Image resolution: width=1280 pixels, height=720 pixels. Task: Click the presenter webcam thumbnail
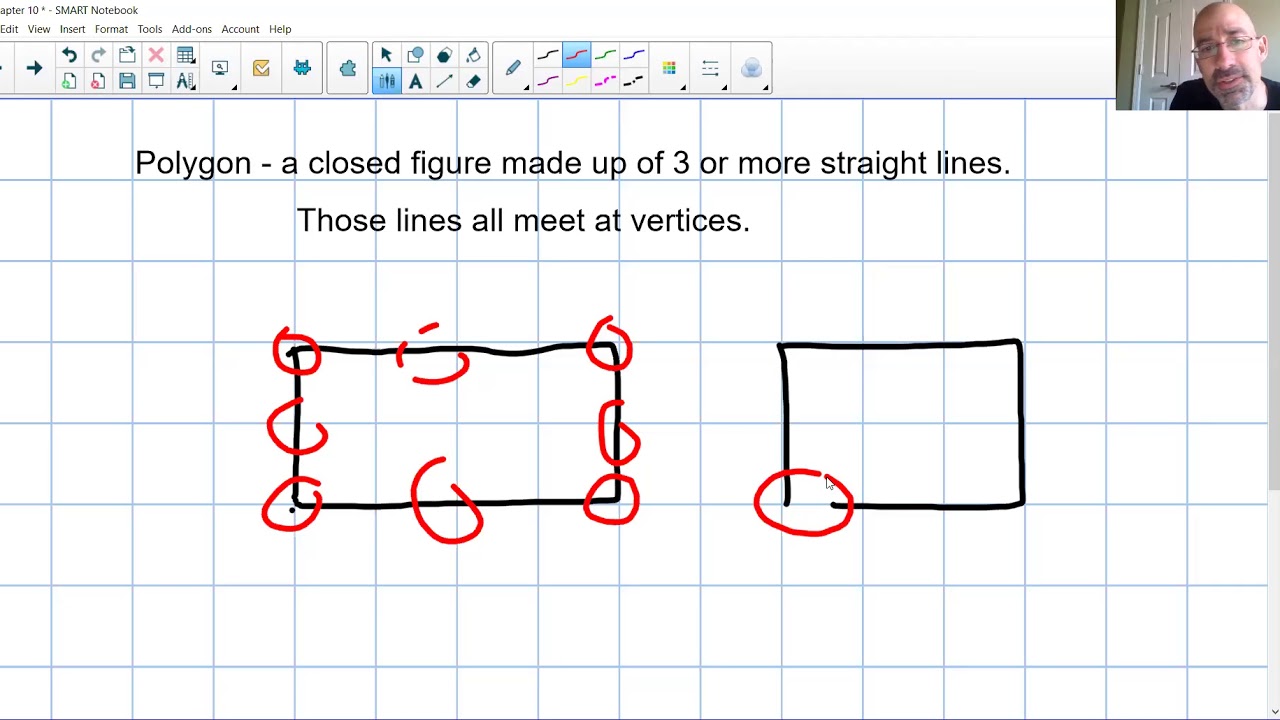[1198, 55]
